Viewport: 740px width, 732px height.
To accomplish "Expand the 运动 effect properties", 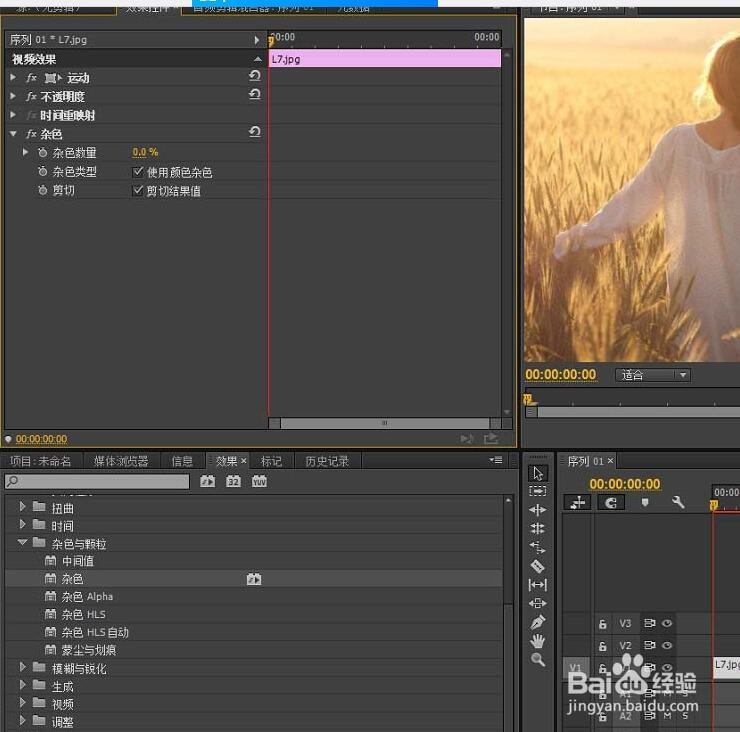I will click(13, 77).
